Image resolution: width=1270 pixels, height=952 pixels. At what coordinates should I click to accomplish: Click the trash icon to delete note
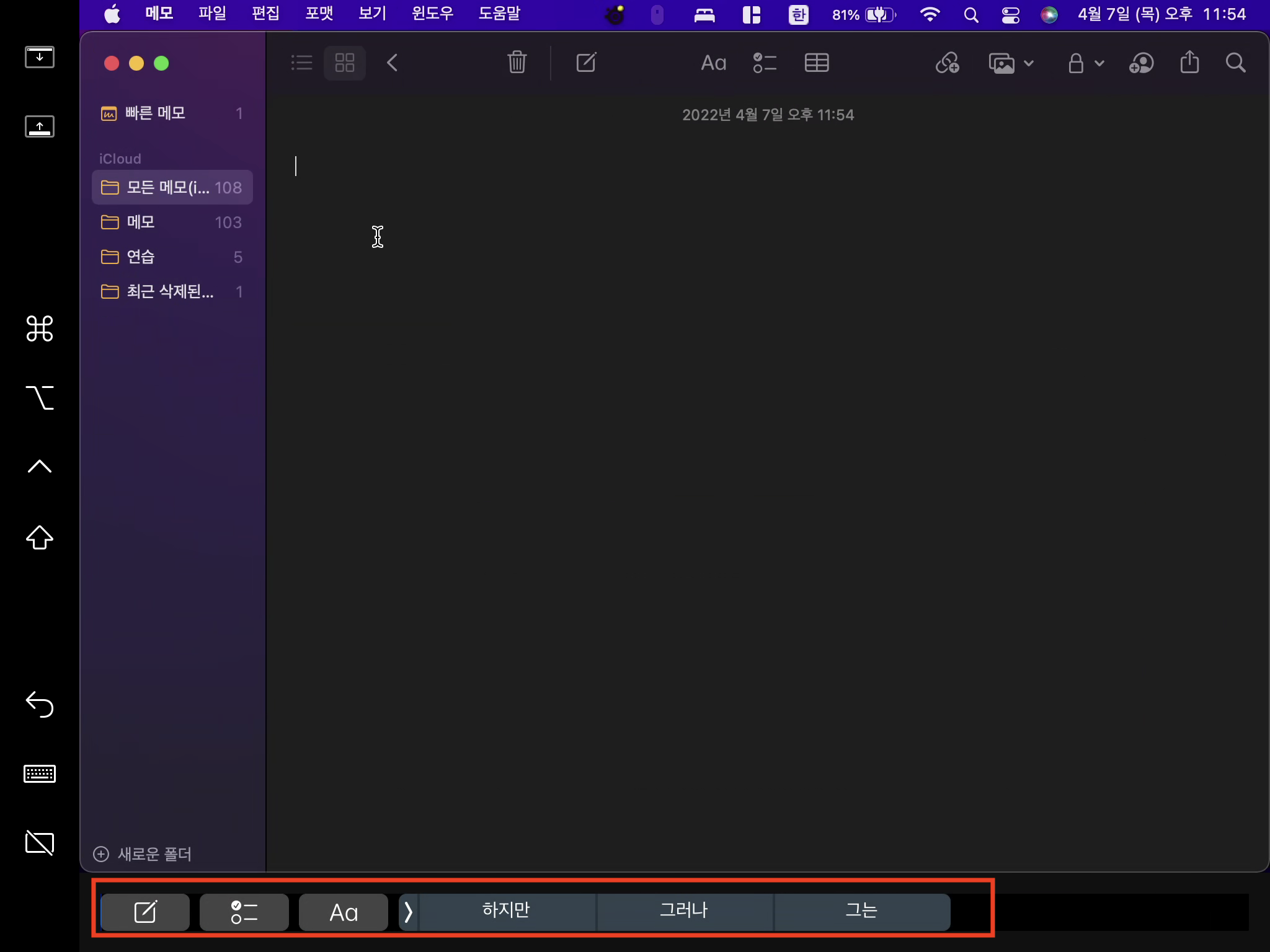tap(517, 63)
